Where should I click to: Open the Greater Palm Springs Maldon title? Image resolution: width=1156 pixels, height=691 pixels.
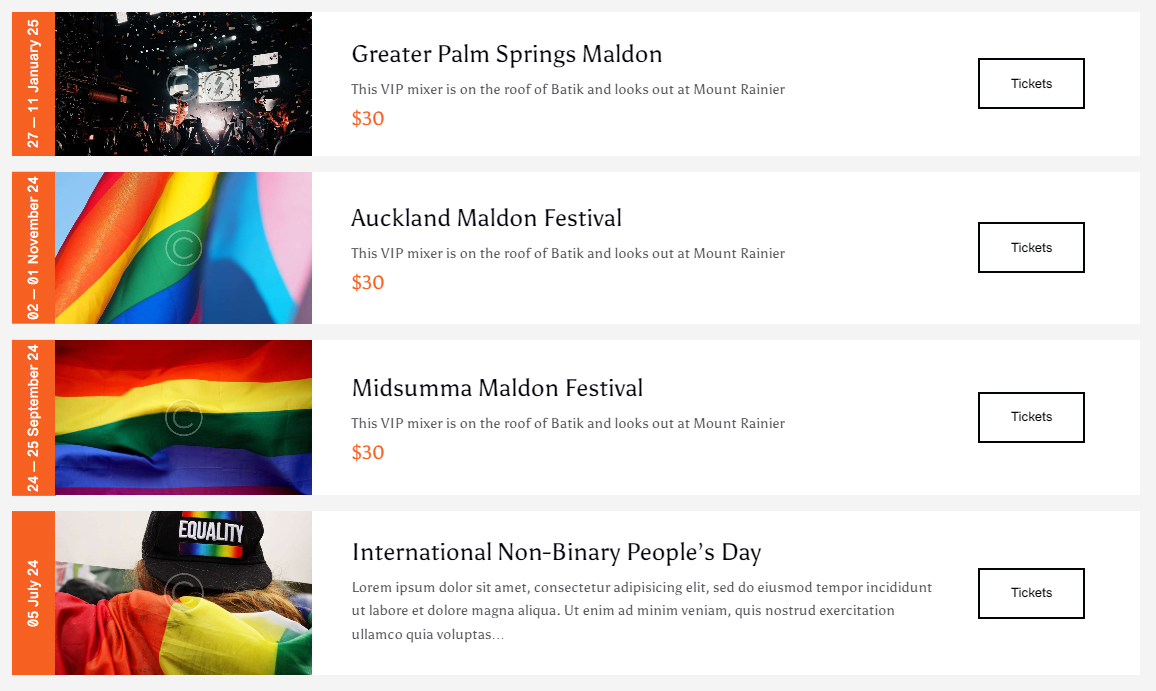(x=506, y=54)
